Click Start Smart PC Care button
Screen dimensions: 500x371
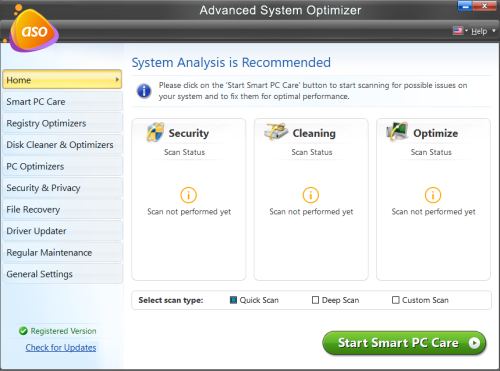404,343
